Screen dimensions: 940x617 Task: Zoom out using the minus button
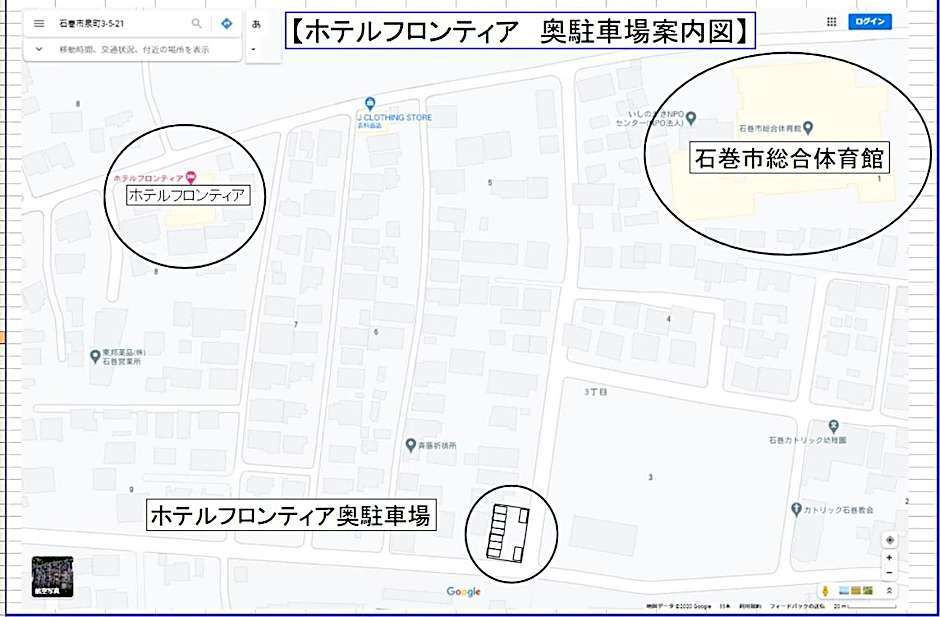pos(889,573)
